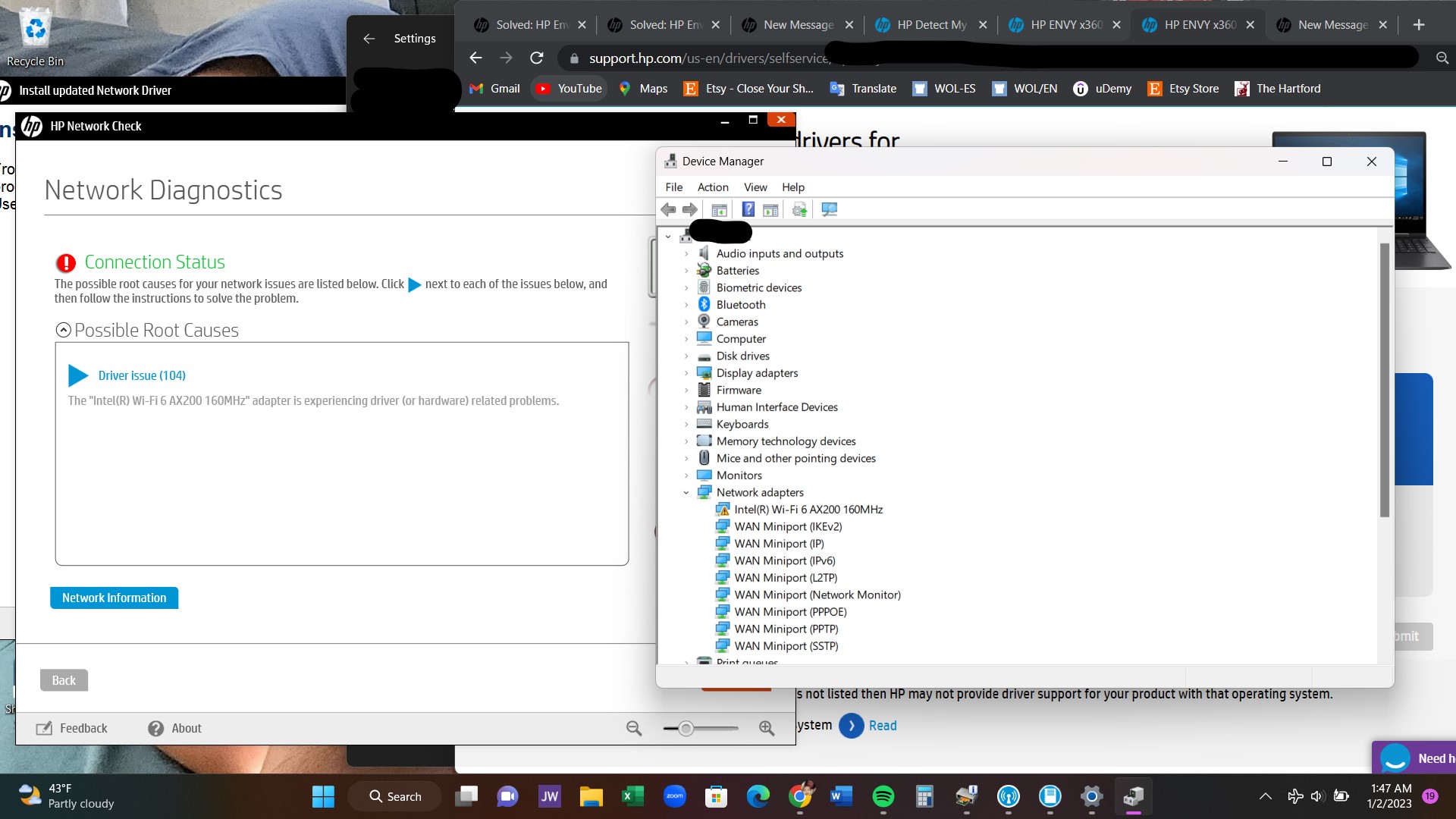
Task: Open Spotify from the taskbar
Action: point(883,796)
